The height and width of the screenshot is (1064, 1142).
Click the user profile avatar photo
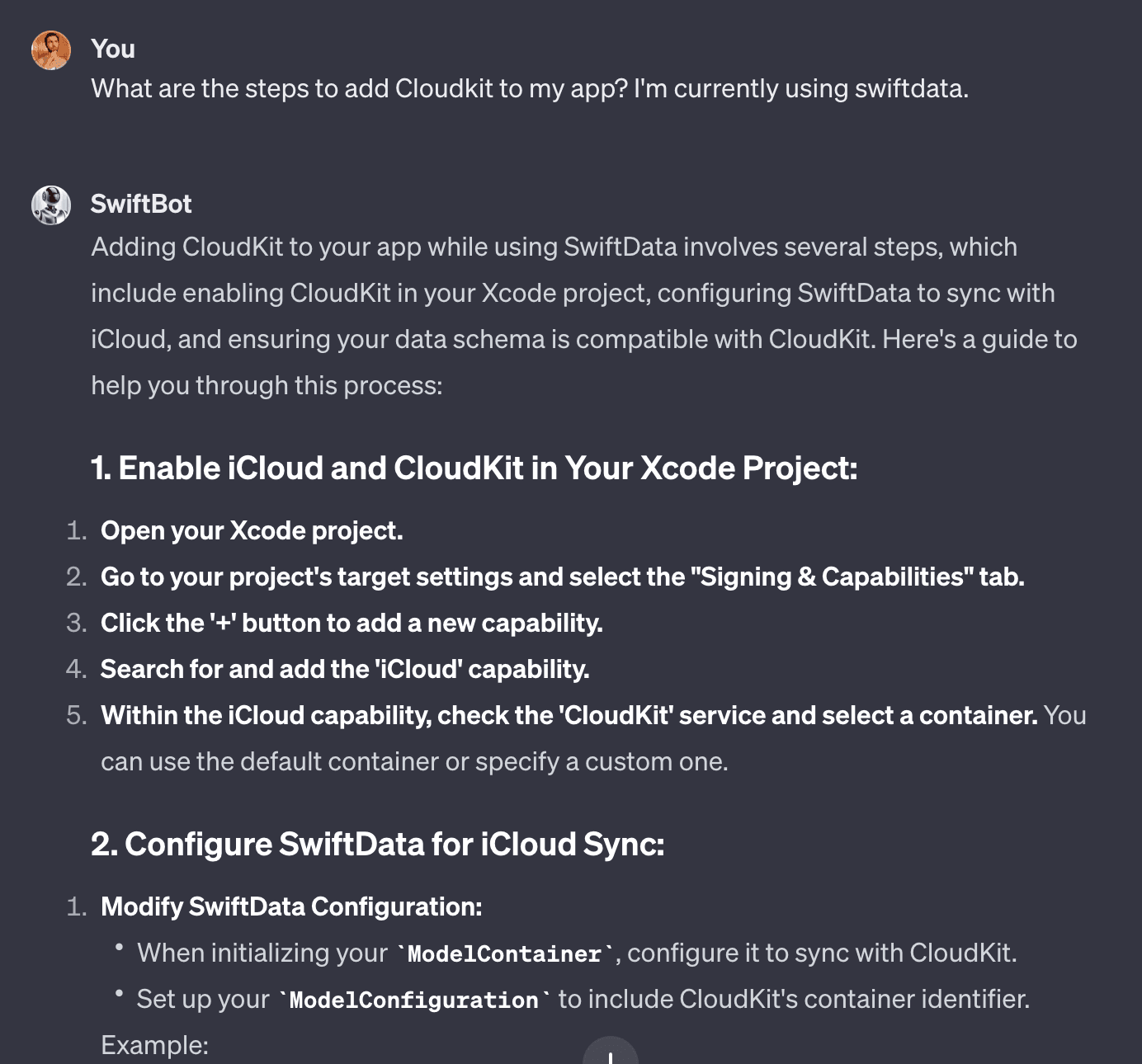[x=51, y=51]
